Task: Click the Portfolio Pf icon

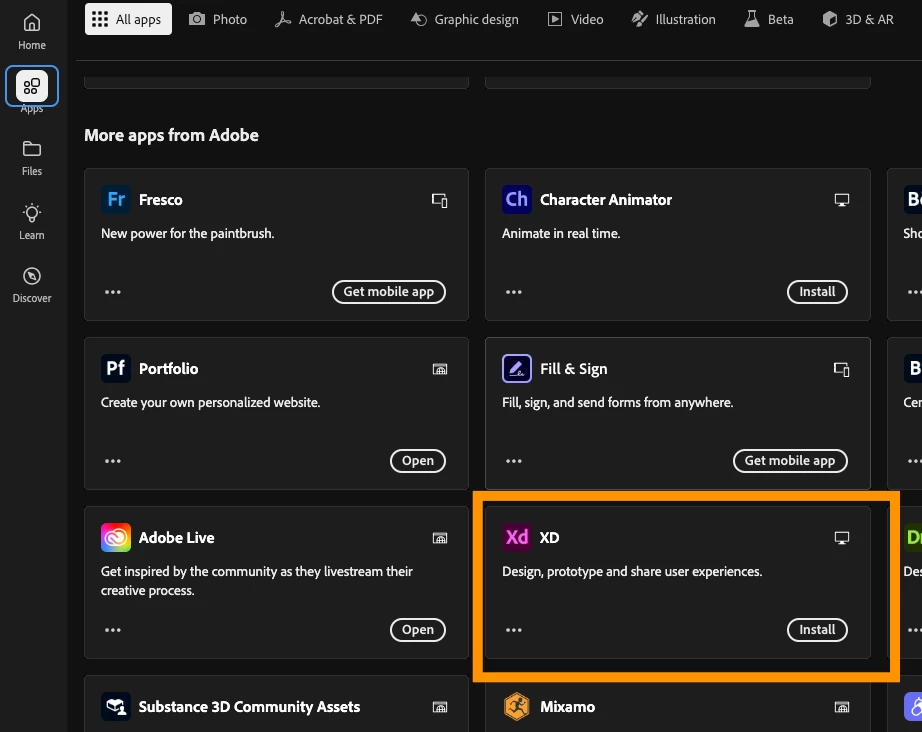Action: 116,368
